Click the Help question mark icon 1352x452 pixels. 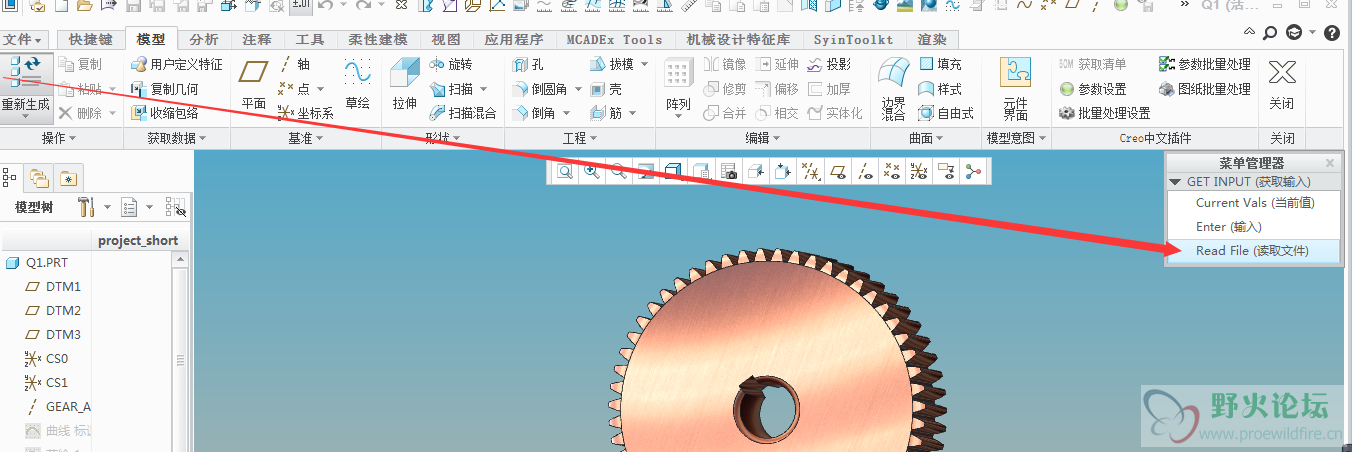1331,33
